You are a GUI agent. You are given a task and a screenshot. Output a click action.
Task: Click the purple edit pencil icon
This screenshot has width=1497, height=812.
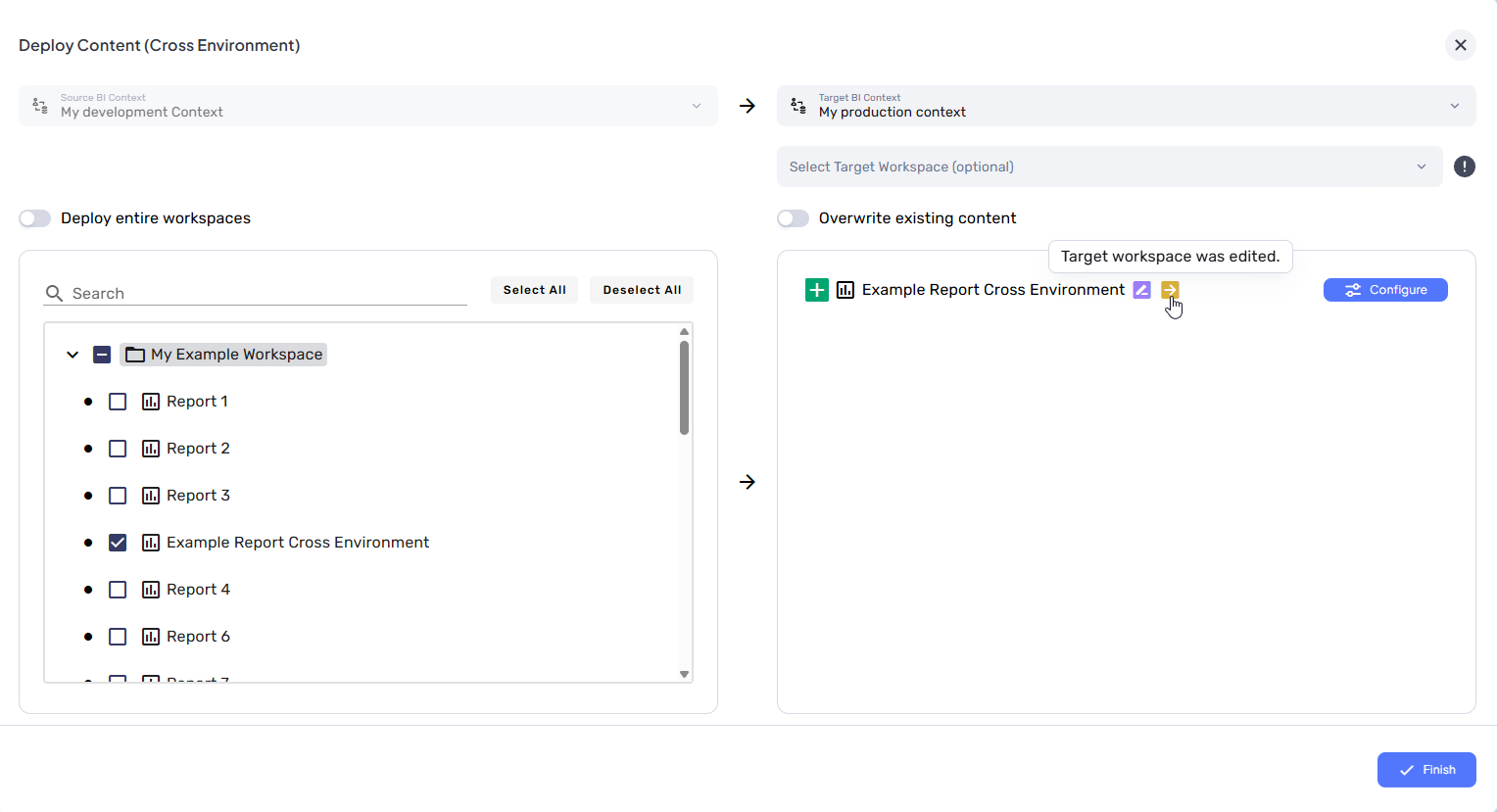pos(1141,290)
